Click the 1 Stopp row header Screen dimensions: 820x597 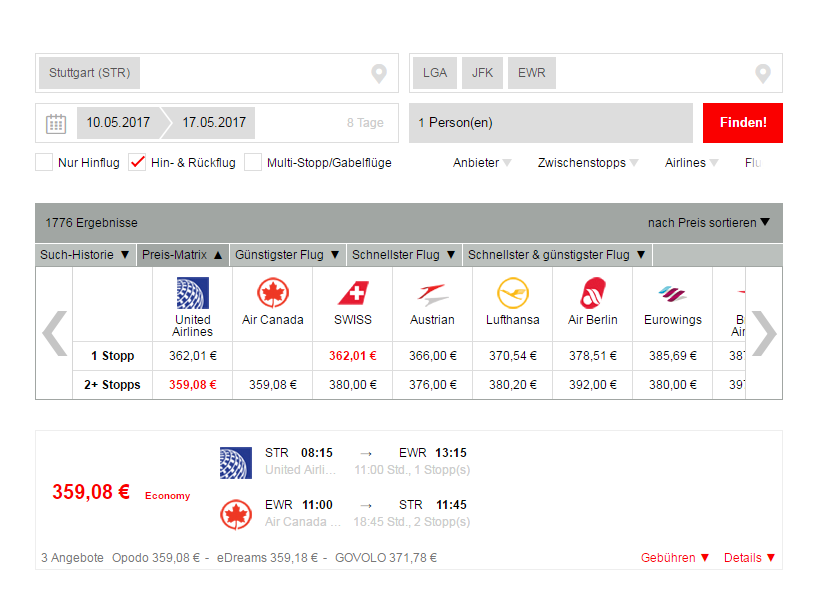(x=112, y=356)
